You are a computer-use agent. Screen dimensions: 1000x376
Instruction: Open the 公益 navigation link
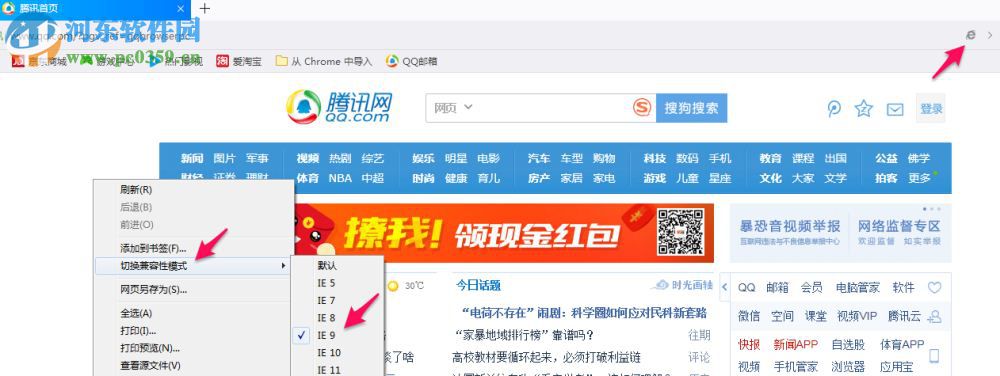coord(886,158)
